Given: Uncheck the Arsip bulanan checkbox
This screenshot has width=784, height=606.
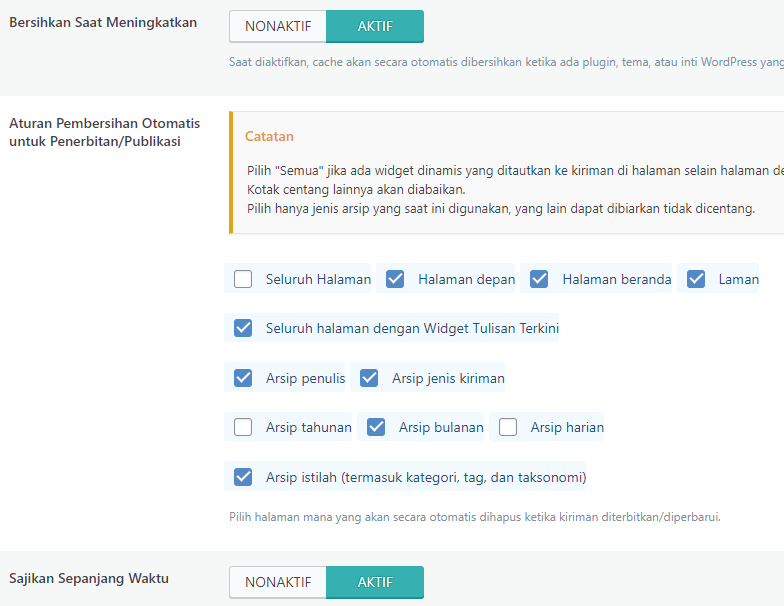Looking at the screenshot, I should [376, 427].
